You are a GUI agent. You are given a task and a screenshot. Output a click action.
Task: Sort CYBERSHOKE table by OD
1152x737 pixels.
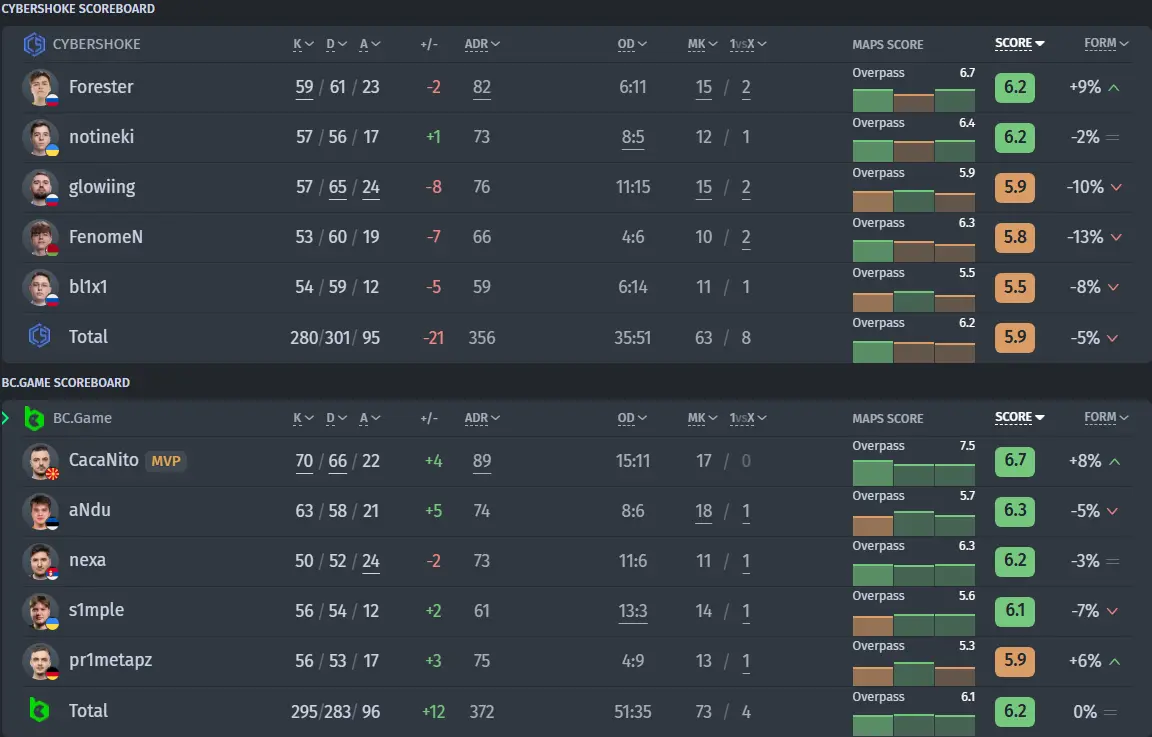pyautogui.click(x=632, y=44)
